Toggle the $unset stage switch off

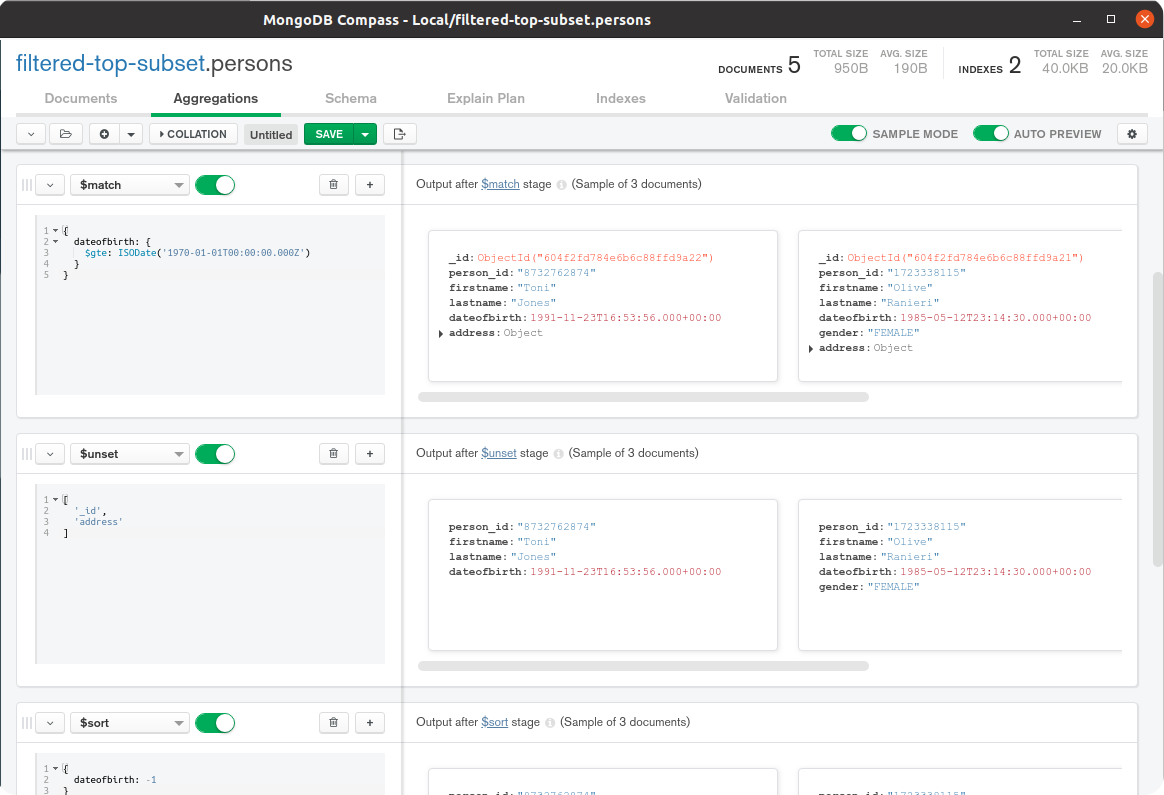point(215,454)
